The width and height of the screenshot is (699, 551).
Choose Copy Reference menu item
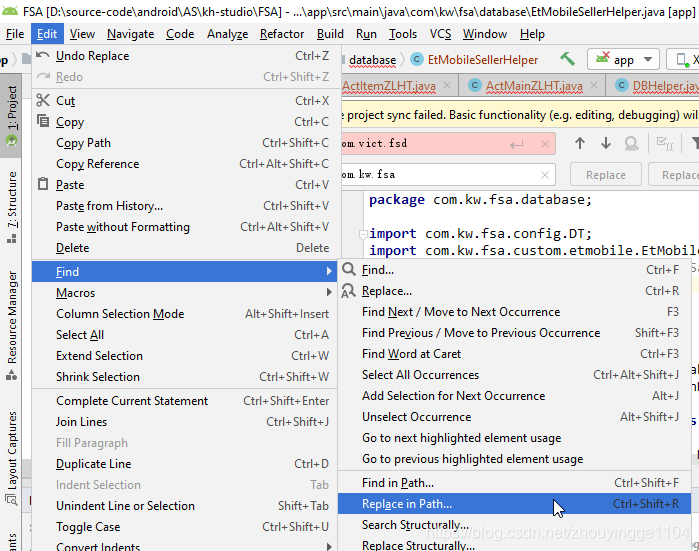[x=184, y=164]
